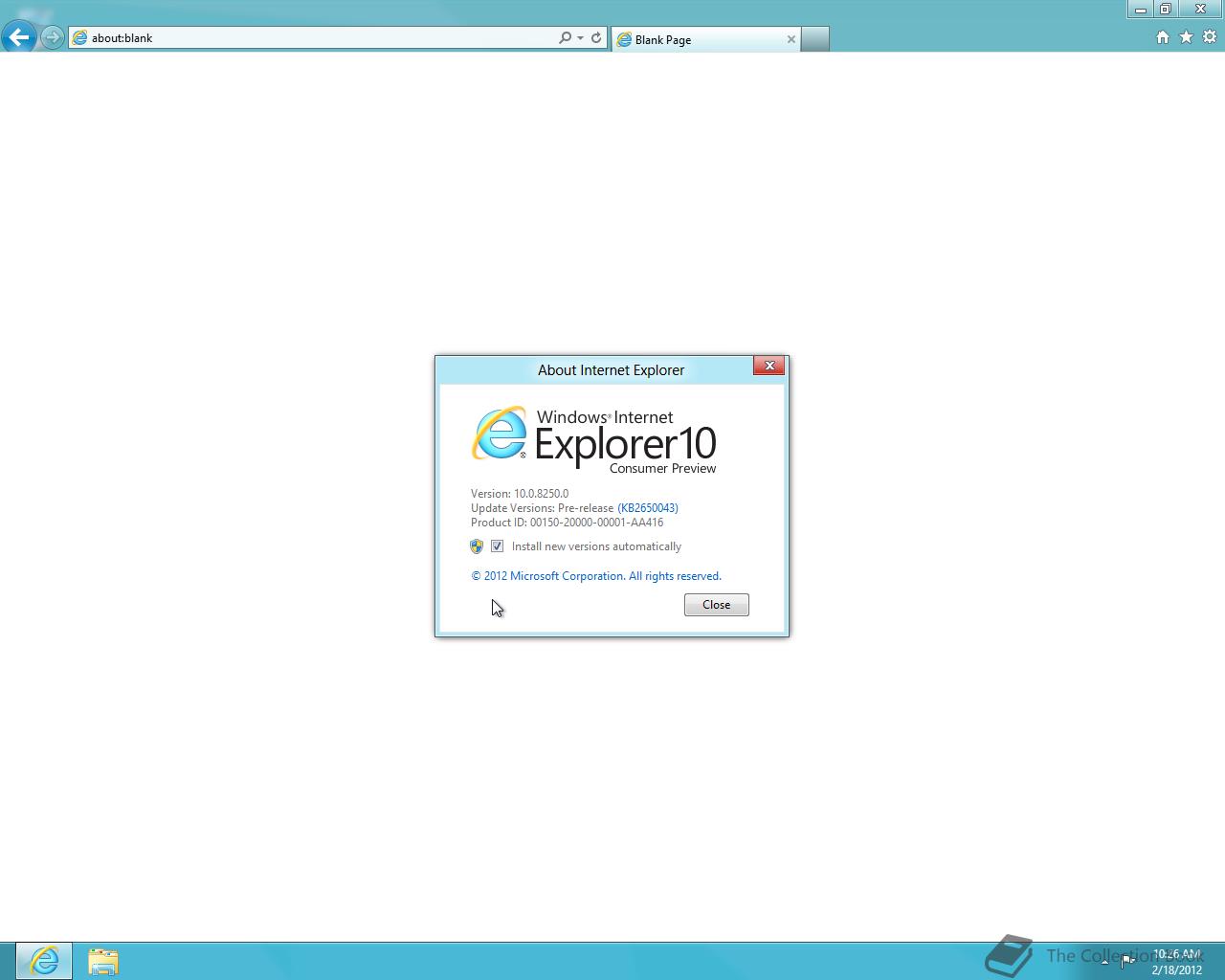This screenshot has width=1225, height=980.
Task: Click the Update Versions: Pre-release text
Action: point(542,508)
